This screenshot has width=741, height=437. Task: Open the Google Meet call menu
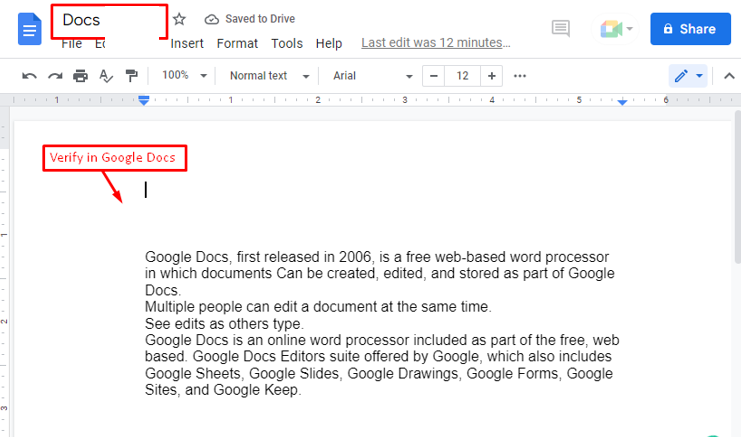(616, 29)
